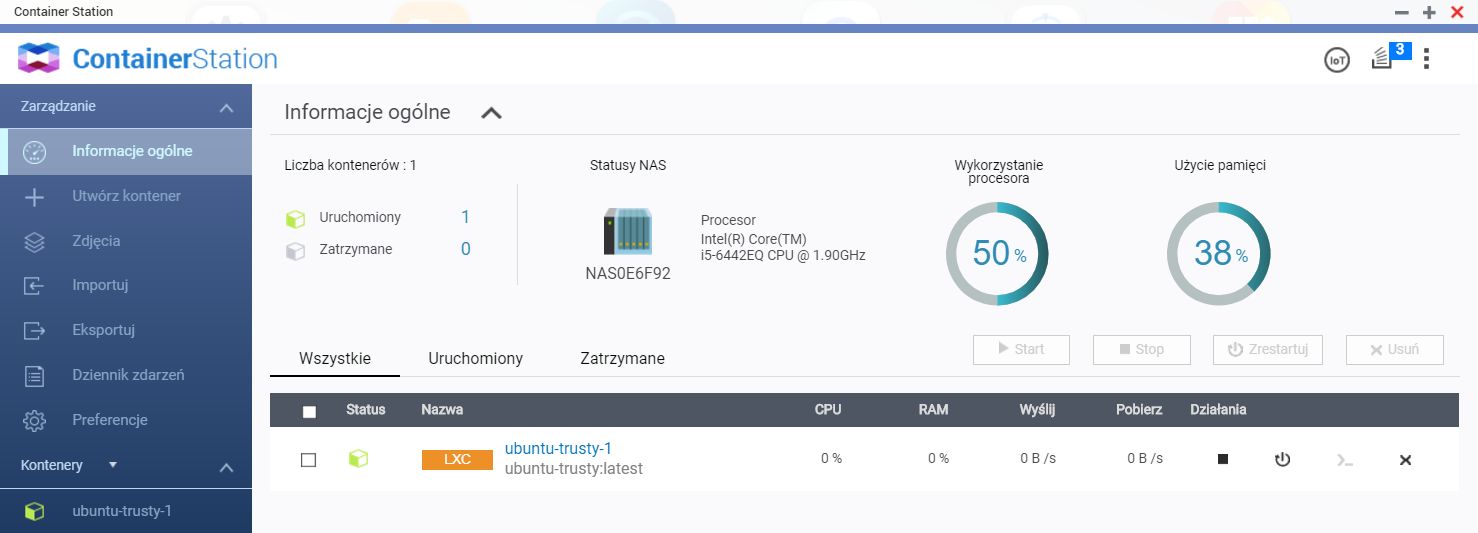Click the 38% memory usage gauge
Viewport: 1478px width, 533px height.
click(1219, 254)
